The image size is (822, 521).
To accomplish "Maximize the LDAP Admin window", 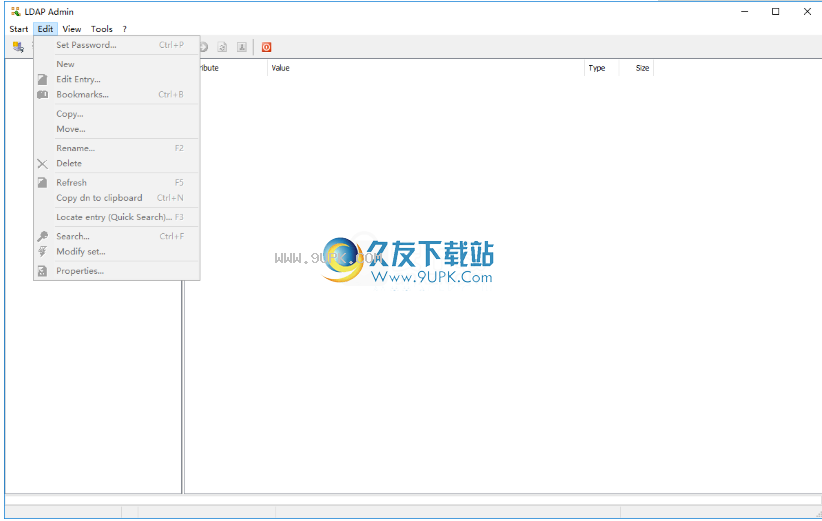I will coord(775,12).
